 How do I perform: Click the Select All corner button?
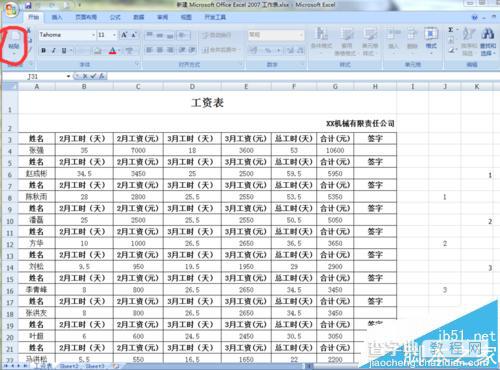(x=10, y=87)
